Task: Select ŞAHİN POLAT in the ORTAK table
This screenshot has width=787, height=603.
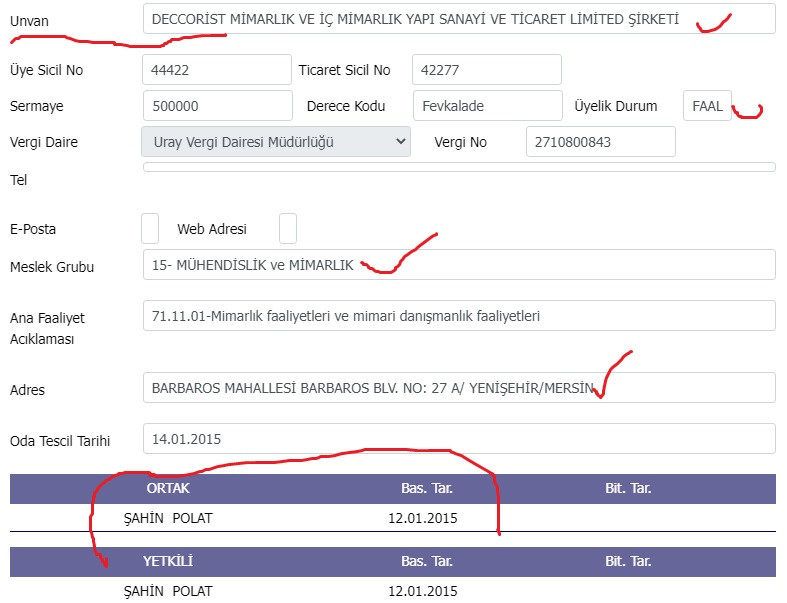Action: (x=168, y=518)
